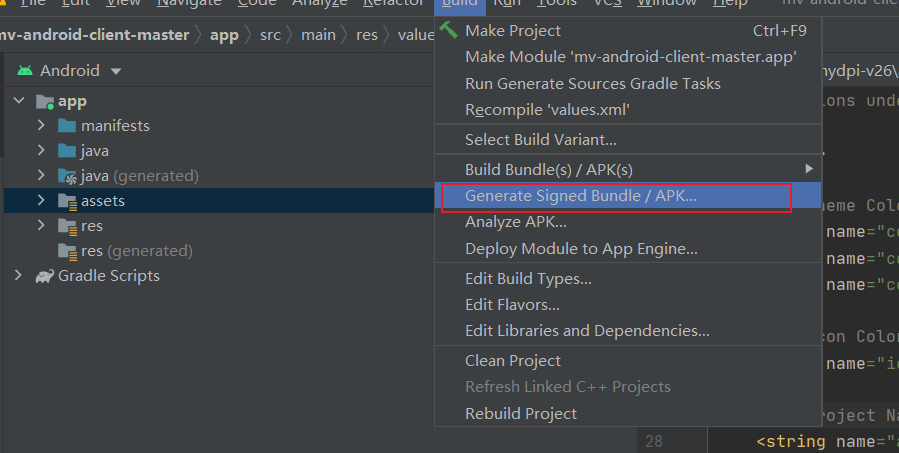Screen dimensions: 899x453
Task: Click the green Android robot icon
Action: pyautogui.click(x=25, y=71)
